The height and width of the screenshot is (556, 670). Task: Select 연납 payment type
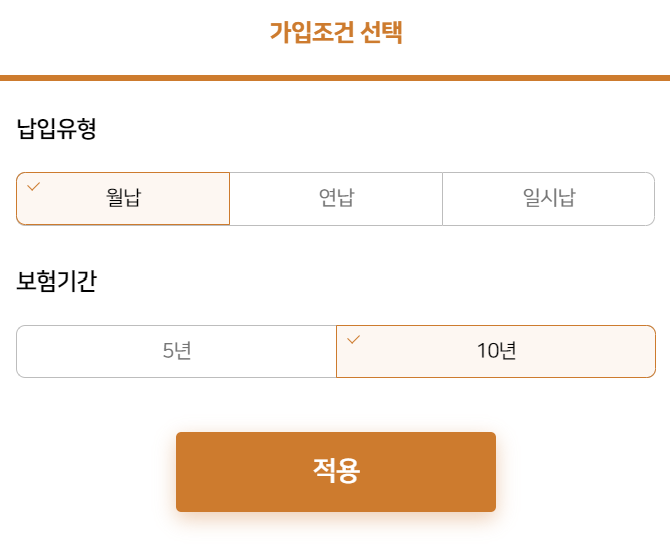pos(336,199)
